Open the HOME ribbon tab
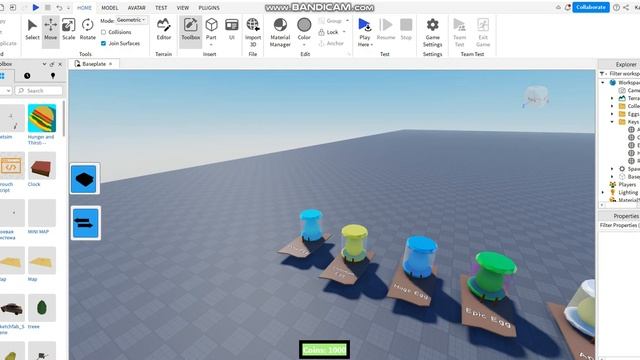The height and width of the screenshot is (360, 640). click(x=84, y=8)
